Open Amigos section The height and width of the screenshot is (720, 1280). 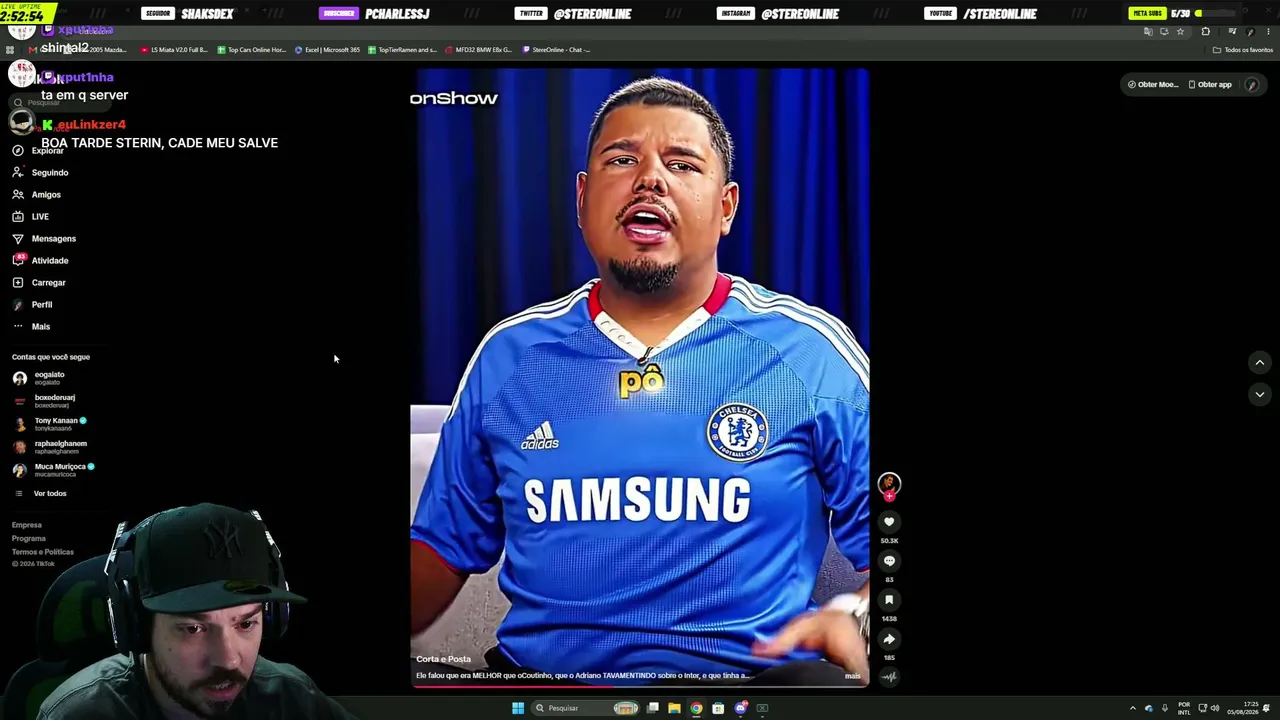coord(37,194)
